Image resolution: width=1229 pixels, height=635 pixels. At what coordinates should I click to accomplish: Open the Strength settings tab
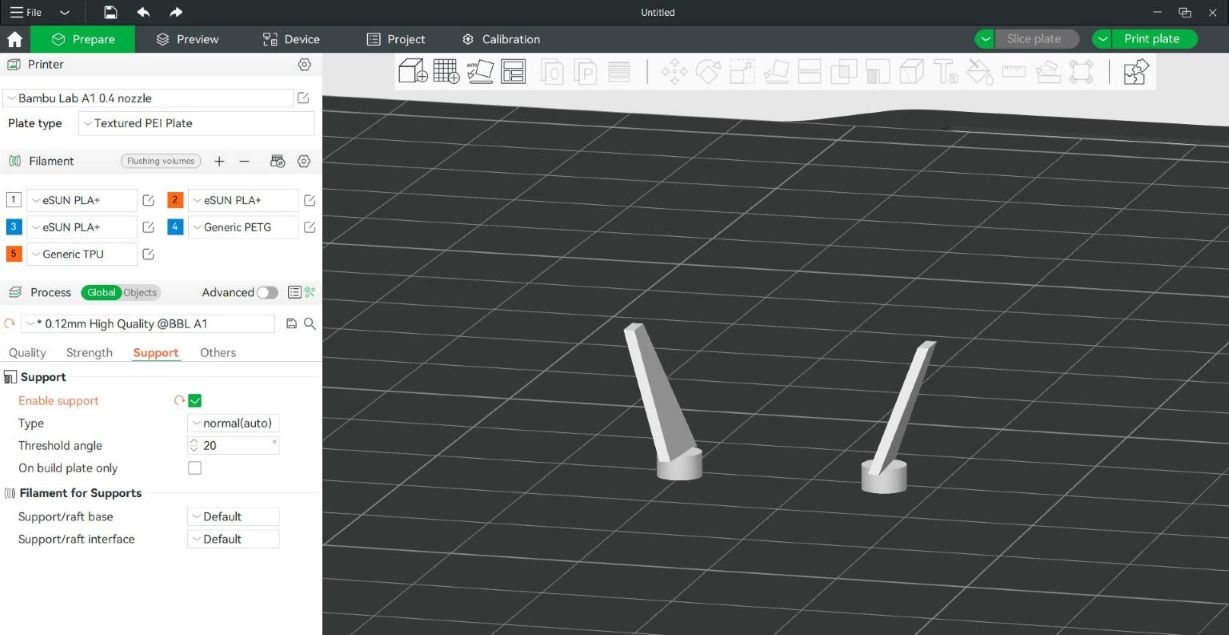pyautogui.click(x=89, y=353)
